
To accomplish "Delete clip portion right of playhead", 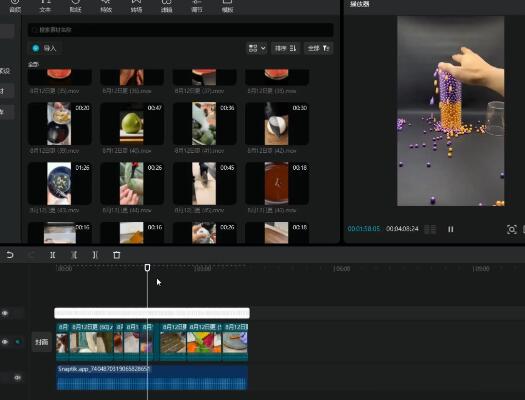I will (95, 255).
